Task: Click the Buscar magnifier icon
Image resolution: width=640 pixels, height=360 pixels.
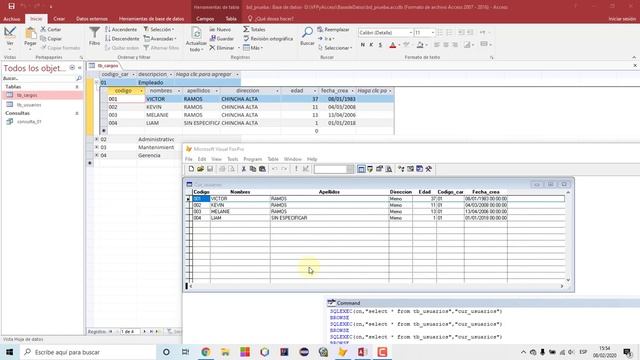Action: pyautogui.click(x=307, y=32)
